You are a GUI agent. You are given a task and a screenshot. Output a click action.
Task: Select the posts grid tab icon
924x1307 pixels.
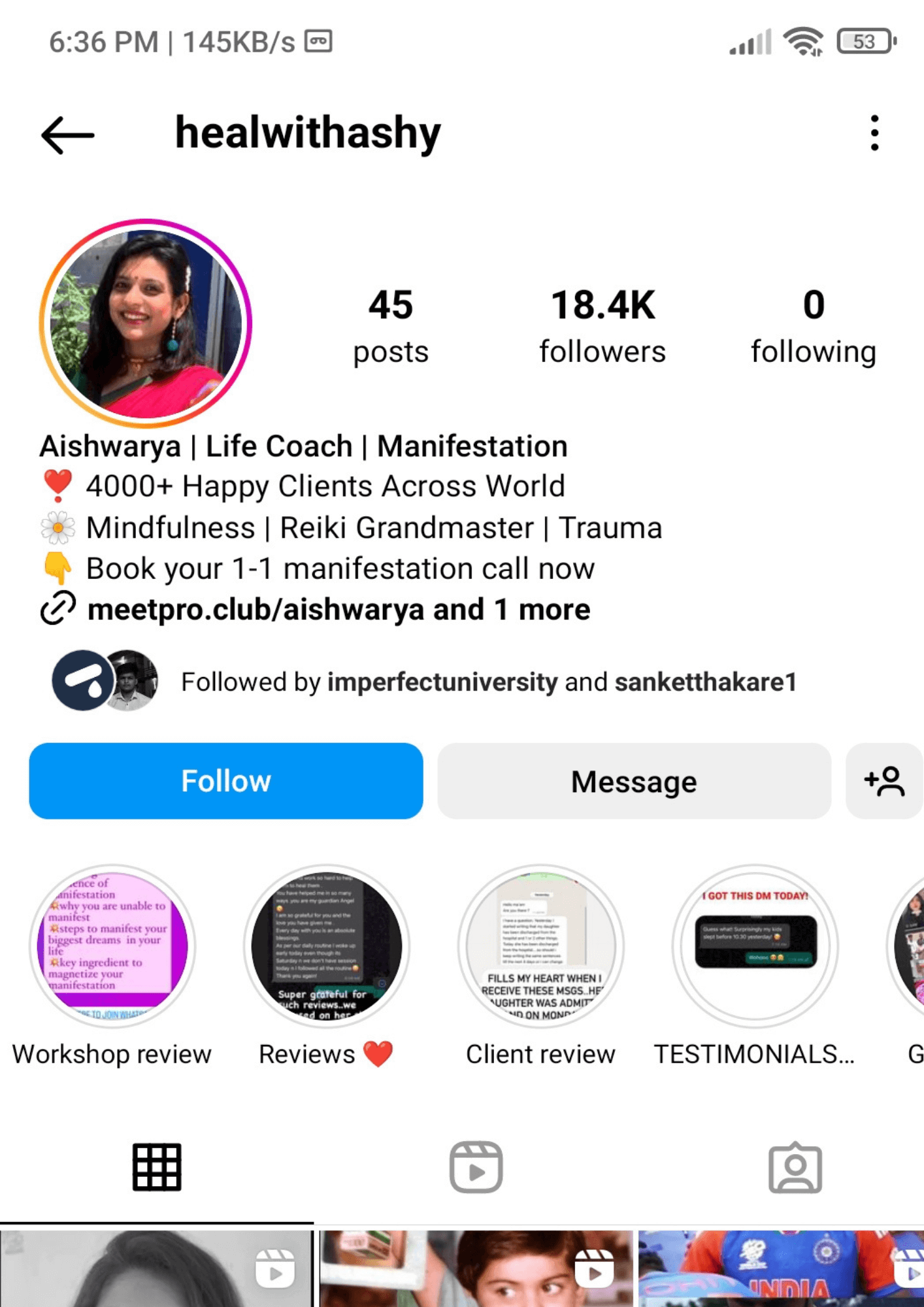(x=157, y=1167)
